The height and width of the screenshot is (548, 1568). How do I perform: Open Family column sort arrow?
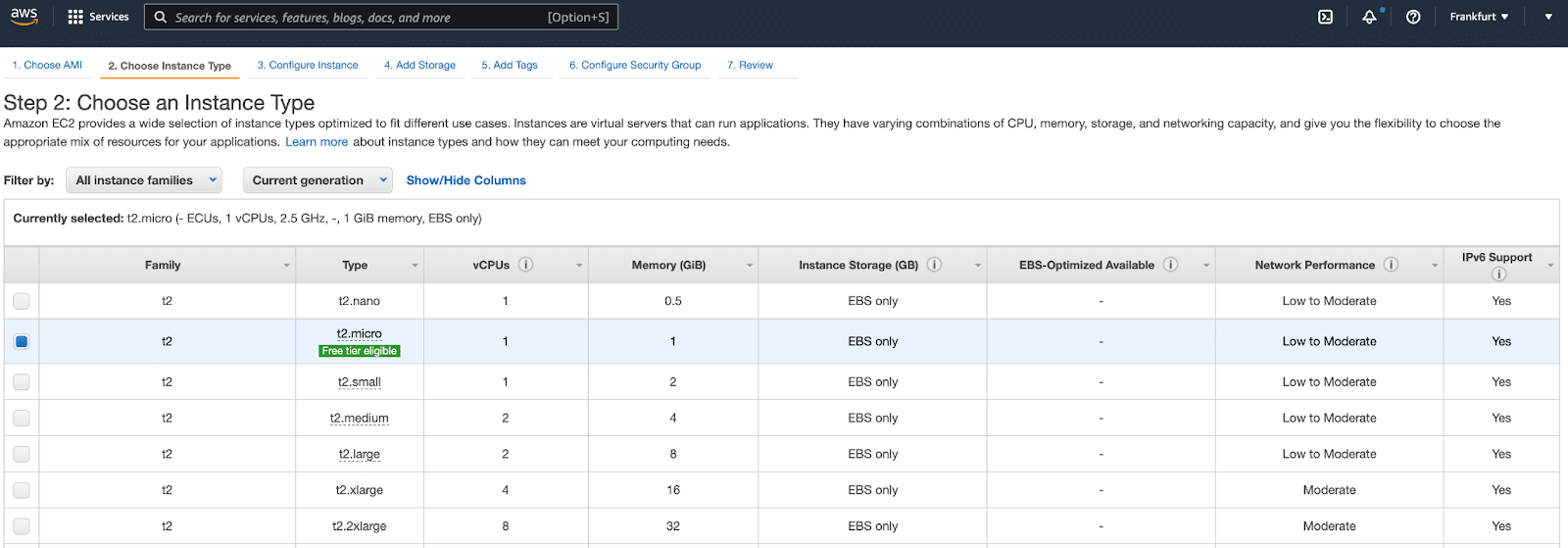pyautogui.click(x=287, y=266)
